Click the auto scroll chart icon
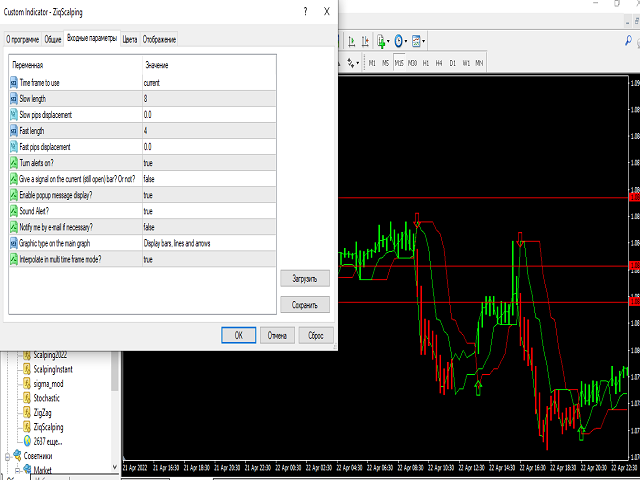 click(x=351, y=41)
